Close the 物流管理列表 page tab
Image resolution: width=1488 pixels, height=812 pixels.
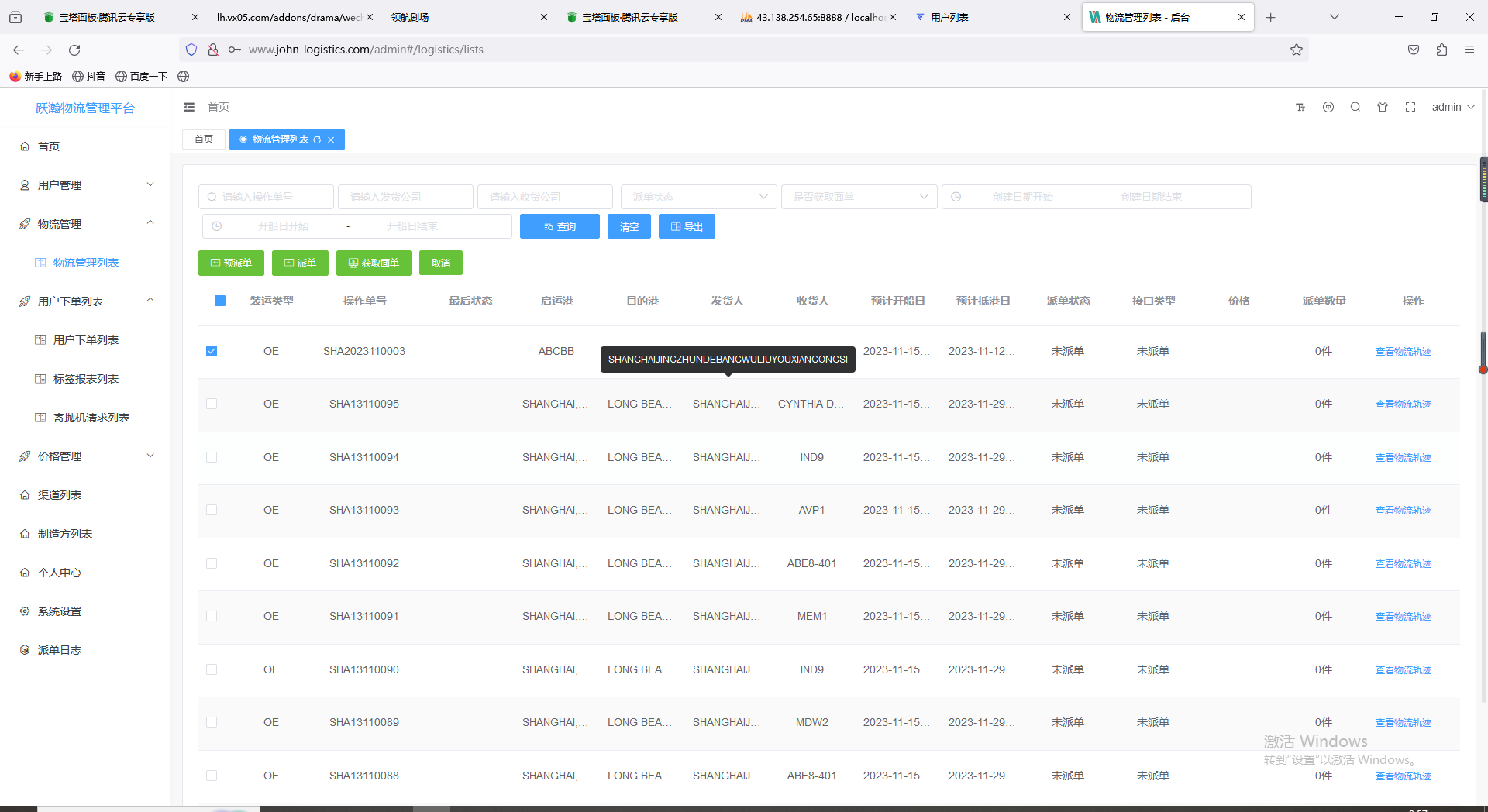331,139
